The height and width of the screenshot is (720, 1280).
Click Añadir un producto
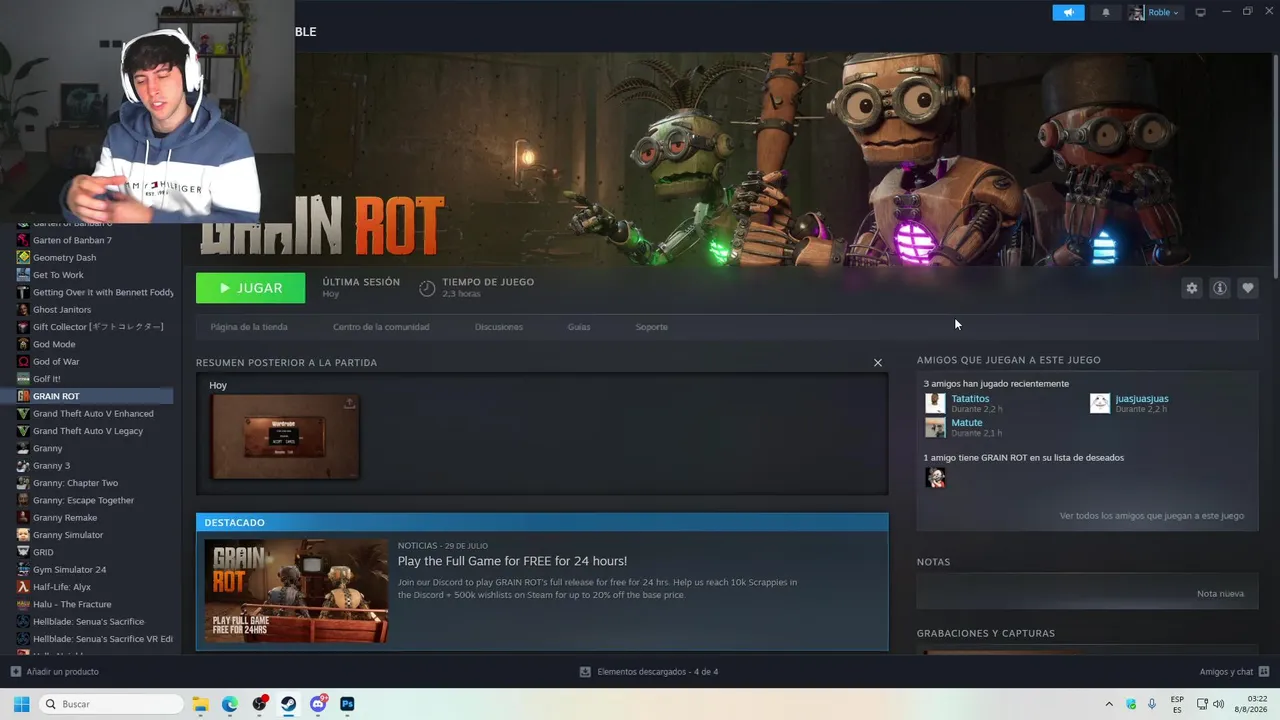tap(55, 672)
